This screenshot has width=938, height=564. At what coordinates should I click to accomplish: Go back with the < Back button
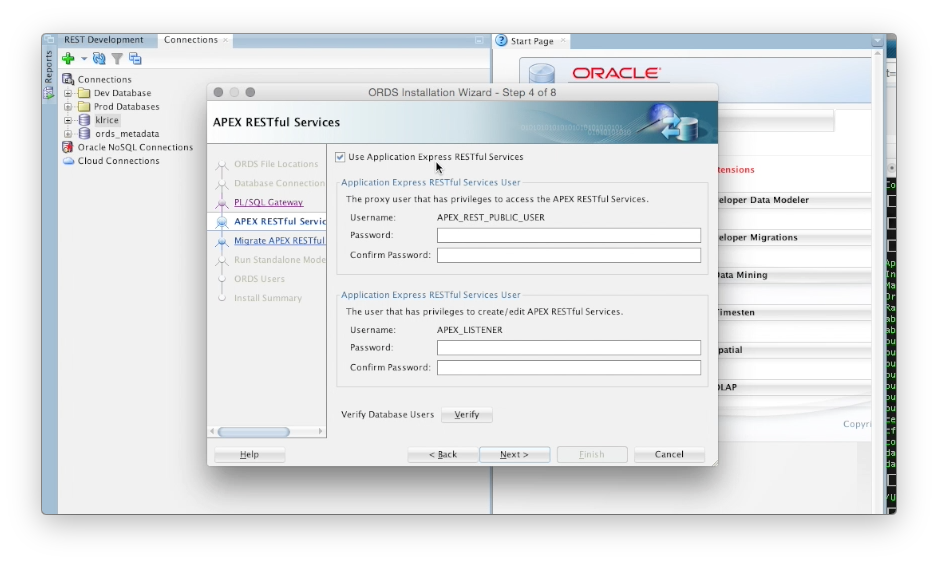point(443,455)
